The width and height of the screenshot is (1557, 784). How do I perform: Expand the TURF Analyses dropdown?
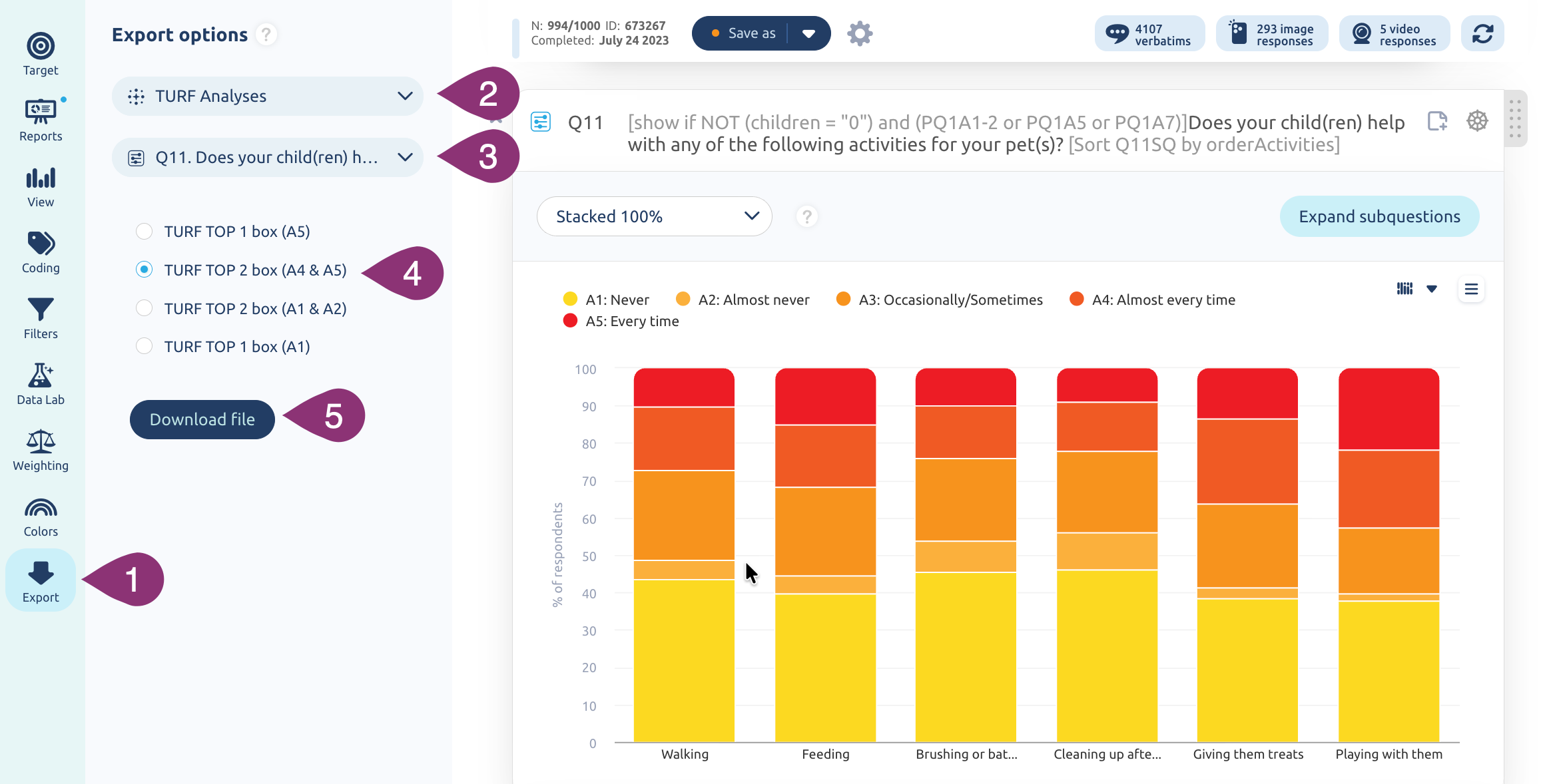[x=268, y=96]
